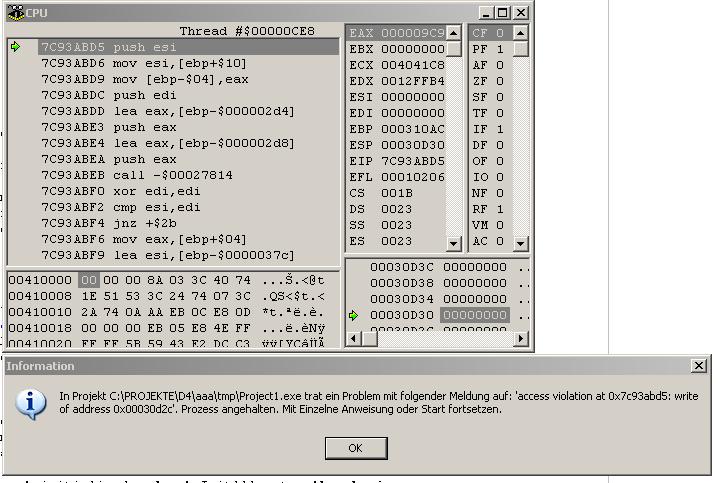Select the EIP register row

[394, 161]
